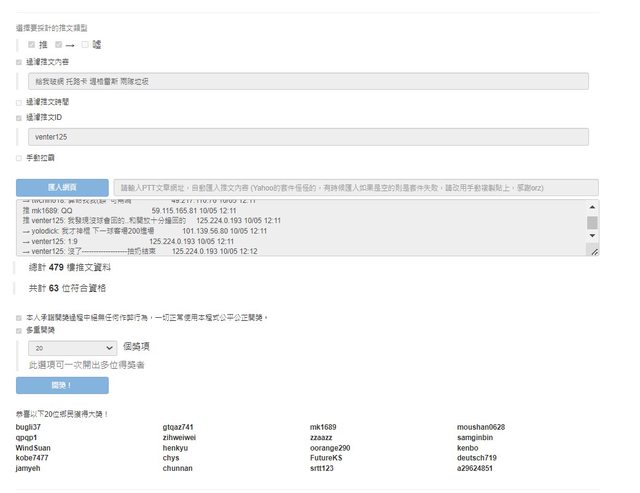
Task: Click winner name bugli37 in results
Action: click(x=28, y=427)
